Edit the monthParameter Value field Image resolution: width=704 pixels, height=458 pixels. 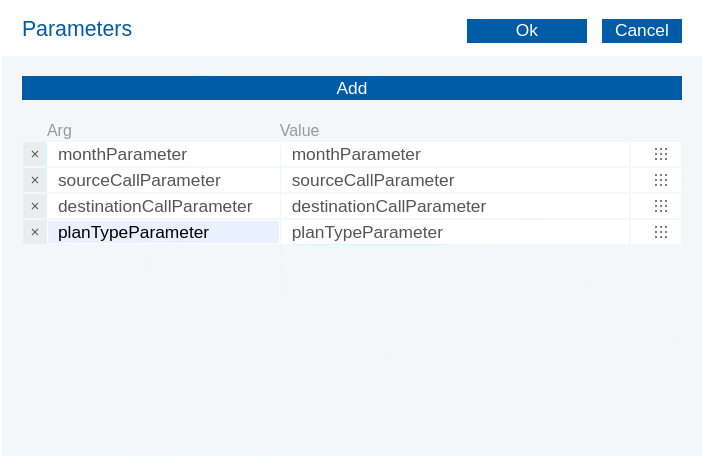pyautogui.click(x=455, y=154)
